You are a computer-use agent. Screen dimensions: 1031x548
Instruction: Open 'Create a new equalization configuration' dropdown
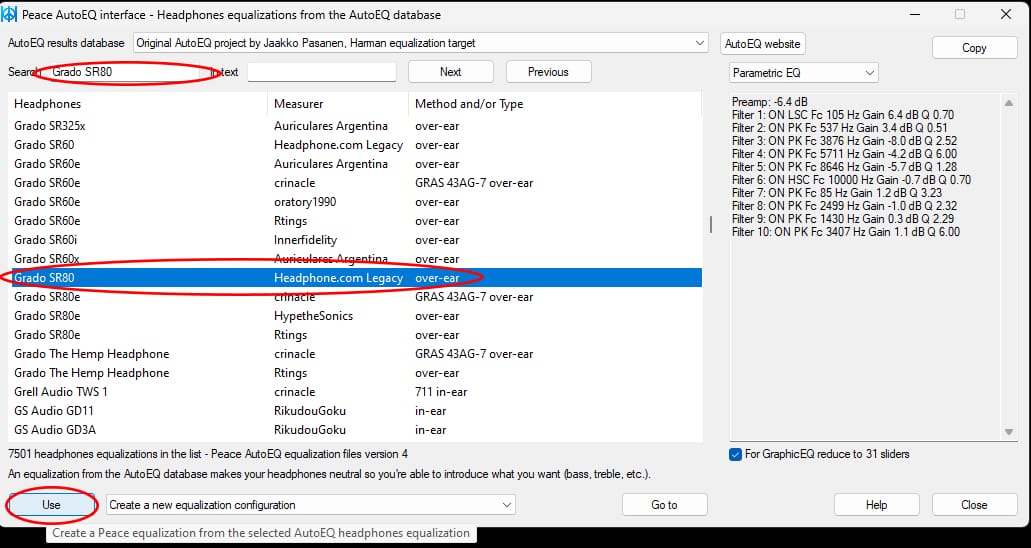pos(310,505)
